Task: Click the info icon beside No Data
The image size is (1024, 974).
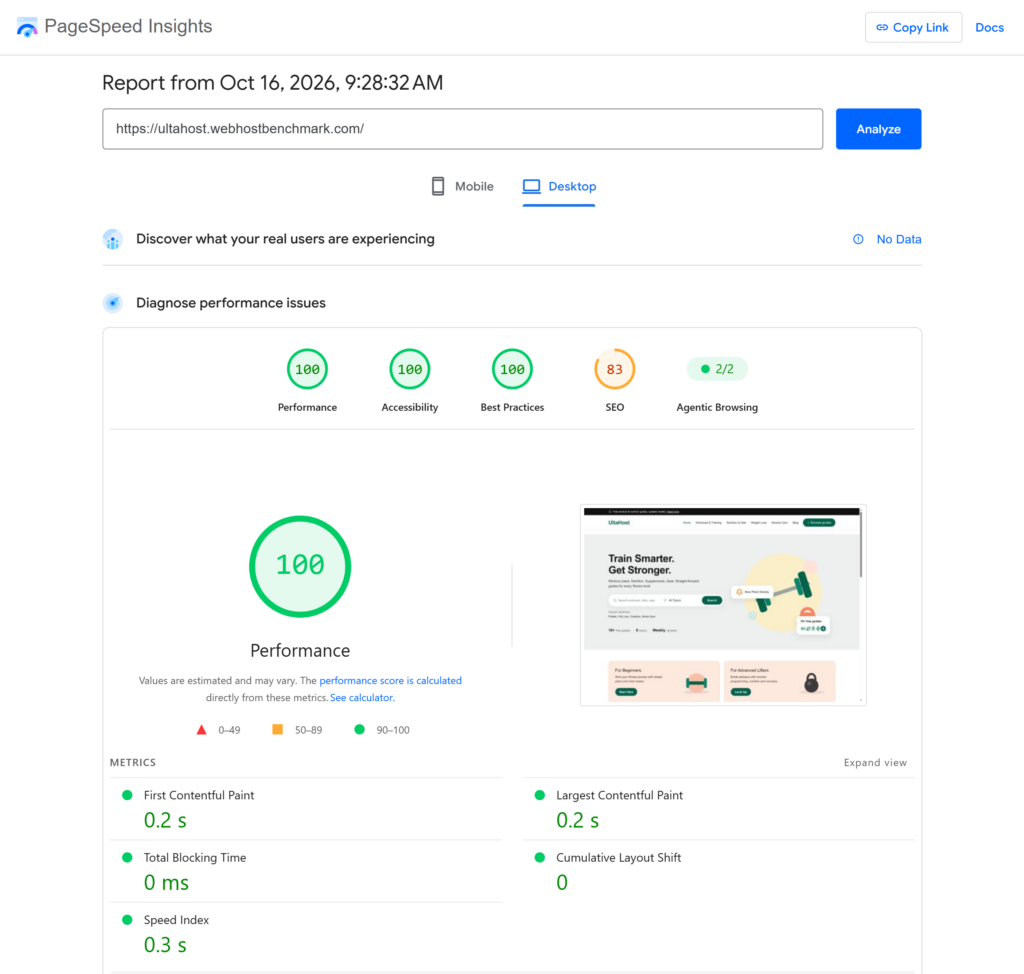Action: tap(858, 239)
